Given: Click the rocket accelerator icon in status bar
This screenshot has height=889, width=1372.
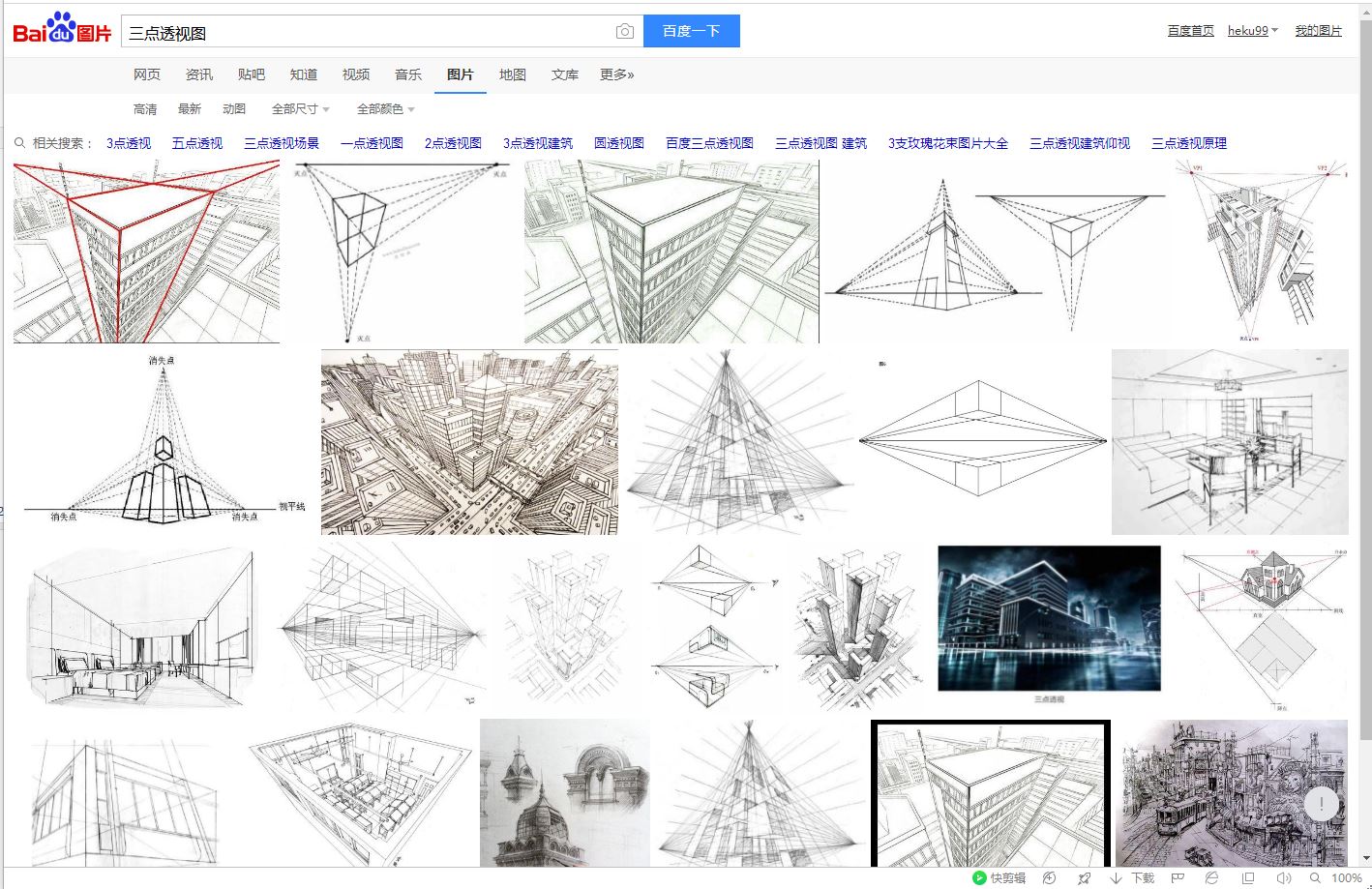Looking at the screenshot, I should [1084, 877].
